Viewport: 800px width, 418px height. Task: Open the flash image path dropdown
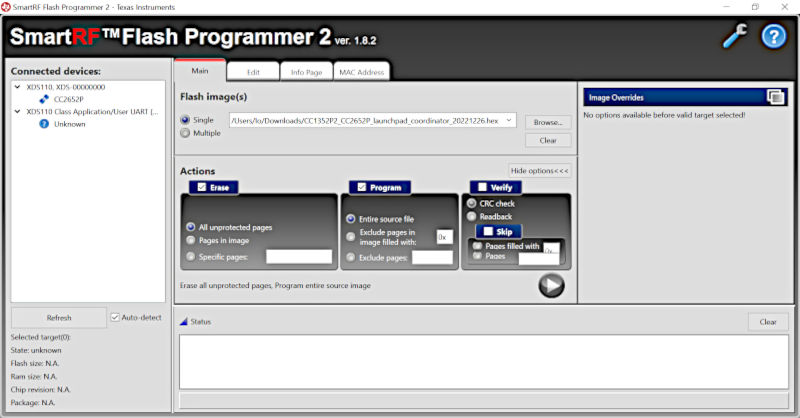510,121
